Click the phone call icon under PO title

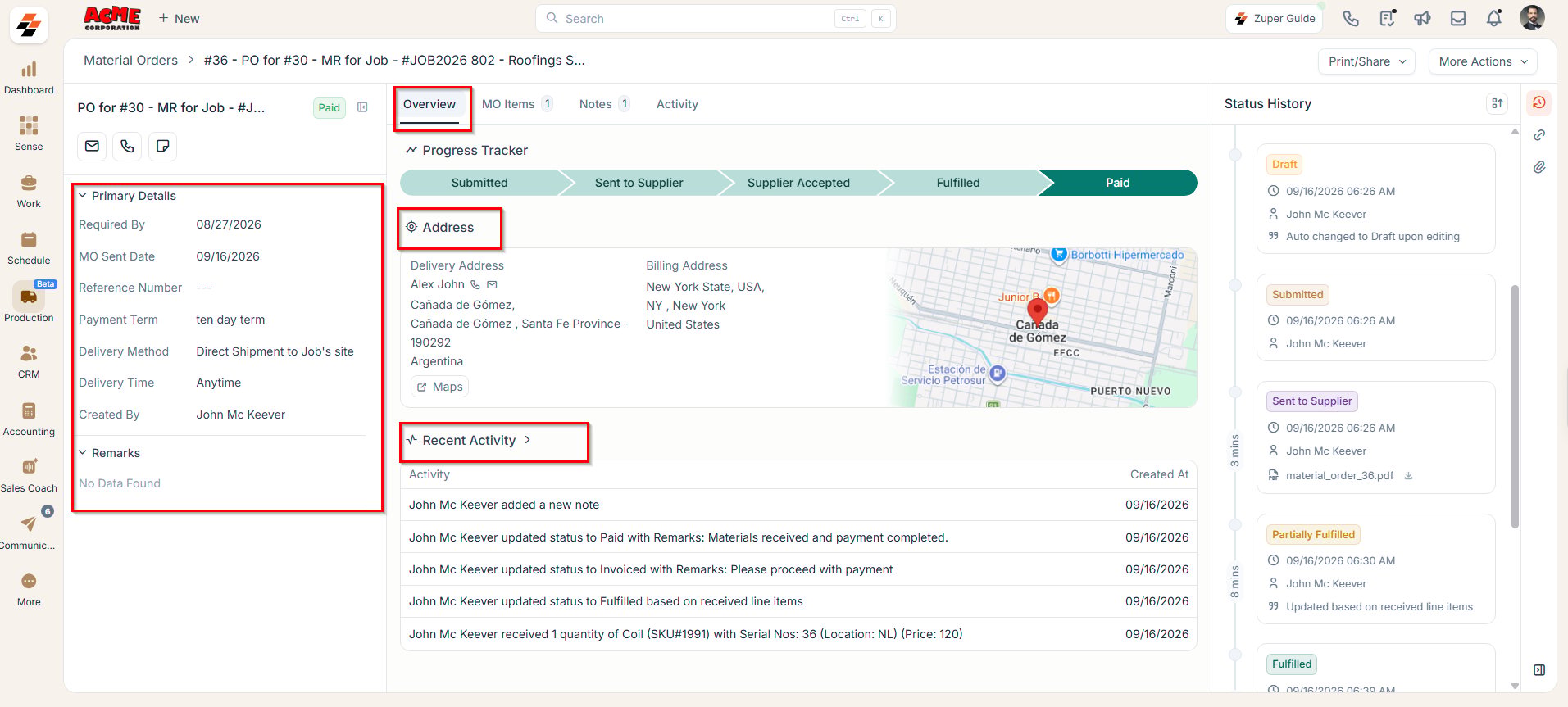tap(127, 146)
